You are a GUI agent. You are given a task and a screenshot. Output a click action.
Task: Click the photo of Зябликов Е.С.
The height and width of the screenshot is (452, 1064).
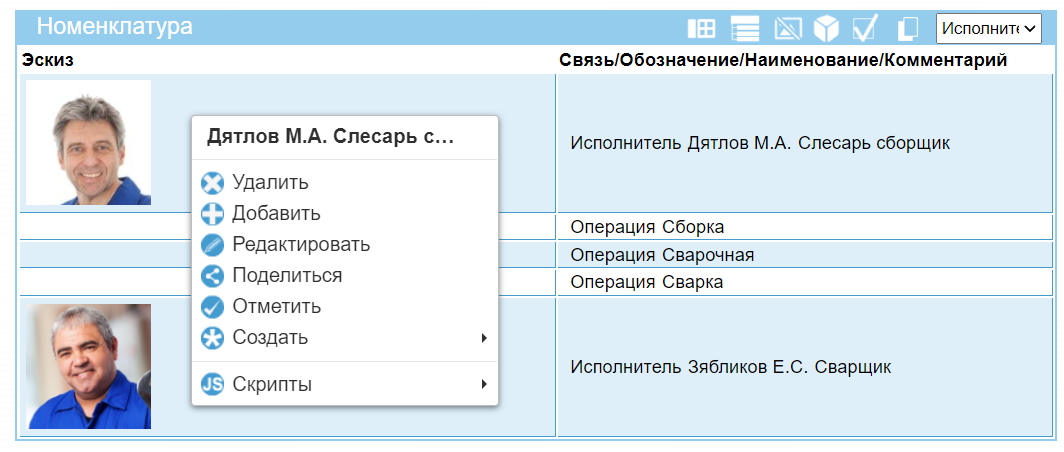point(88,367)
